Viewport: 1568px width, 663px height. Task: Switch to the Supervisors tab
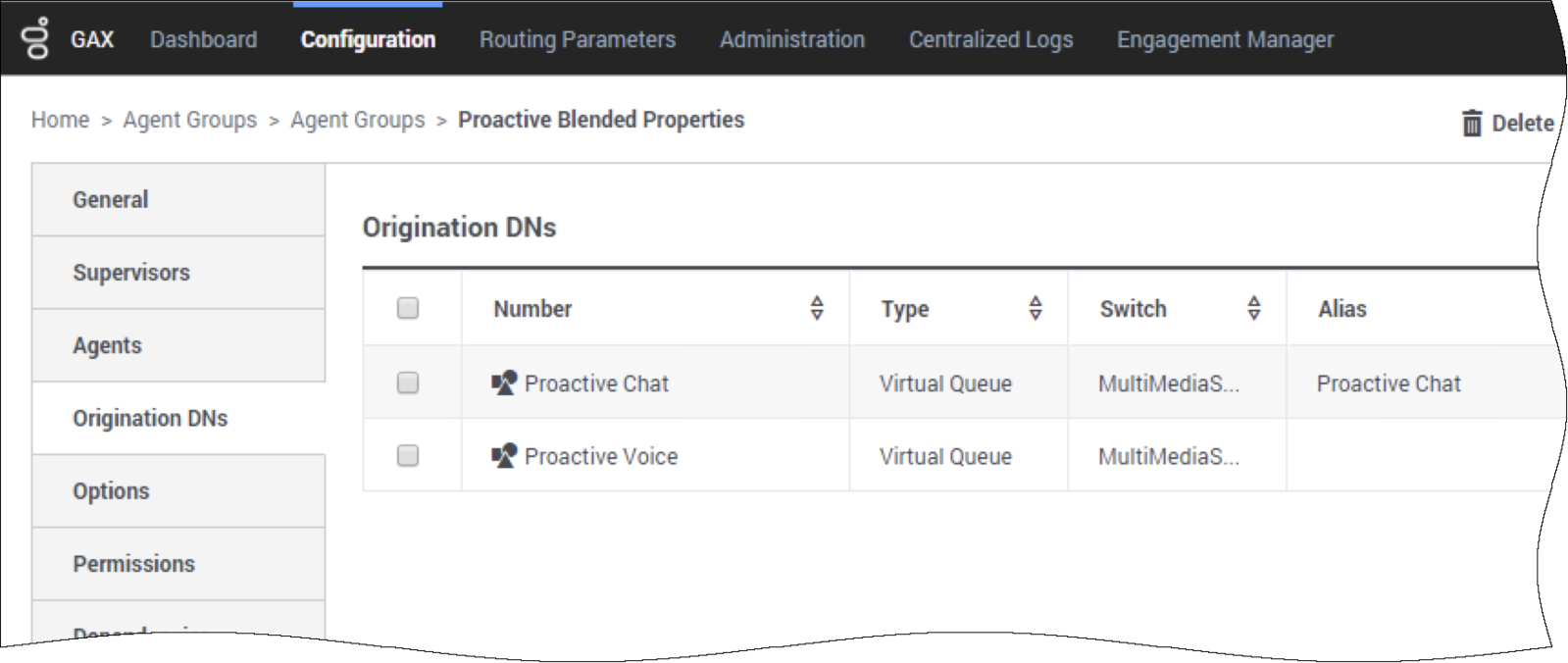178,273
